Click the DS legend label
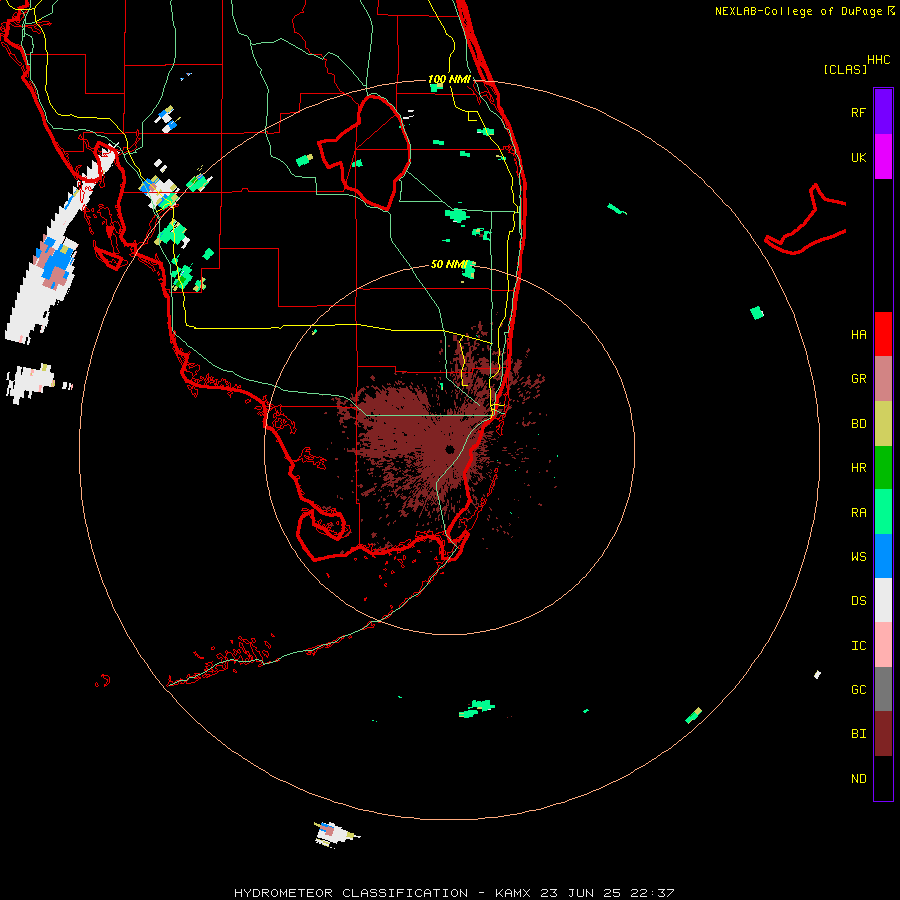The height and width of the screenshot is (900, 900). point(858,601)
